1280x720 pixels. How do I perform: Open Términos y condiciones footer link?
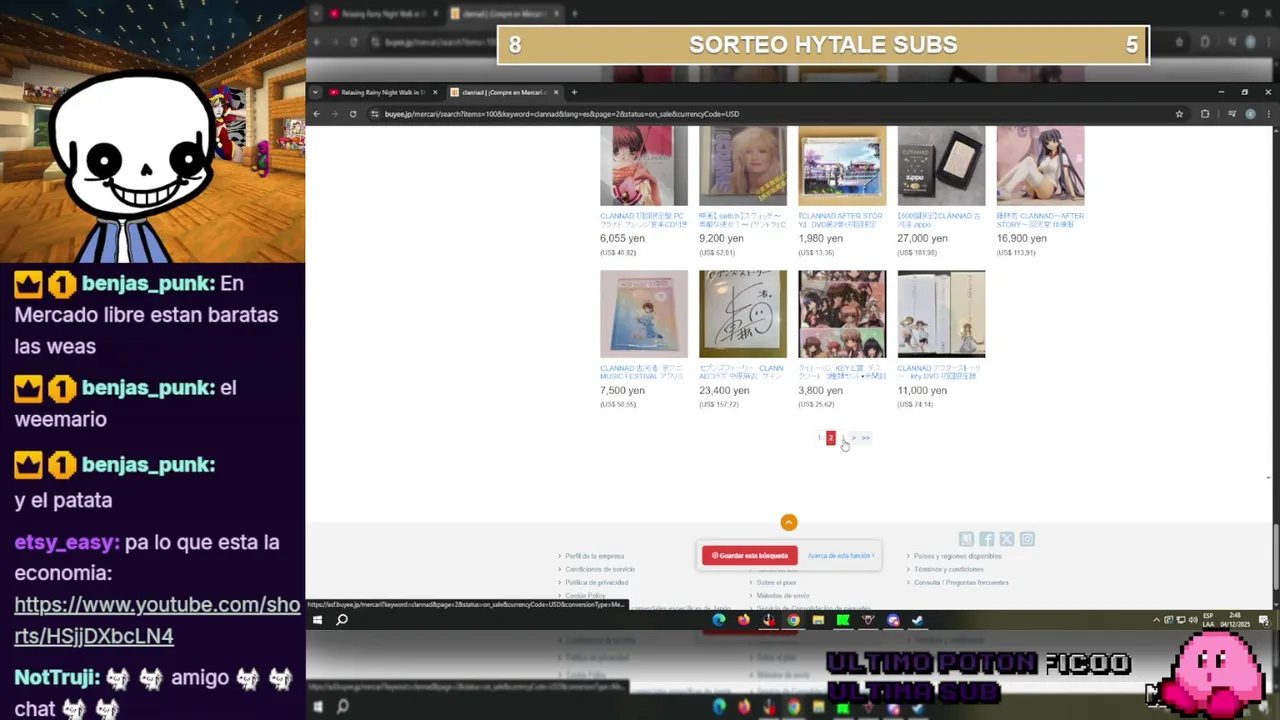click(949, 569)
